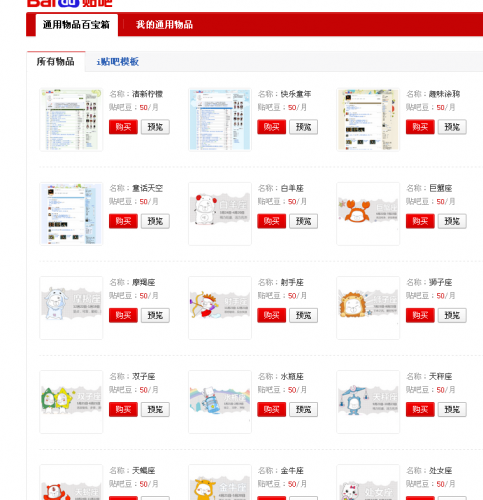Select the 水瓶座 rainbow image
This screenshot has width=483, height=500.
(220, 402)
